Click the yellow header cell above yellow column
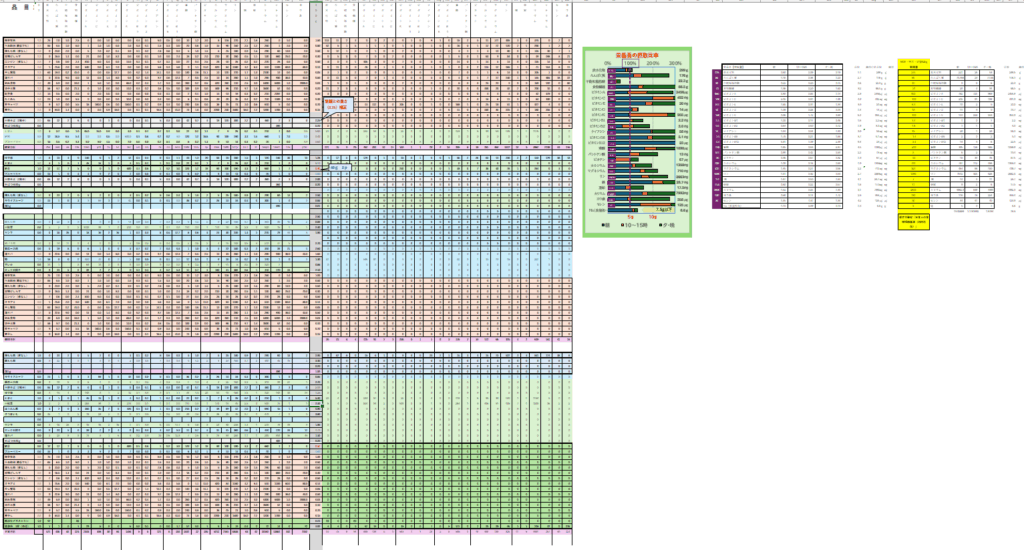This screenshot has height=550, width=1024. (x=912, y=62)
